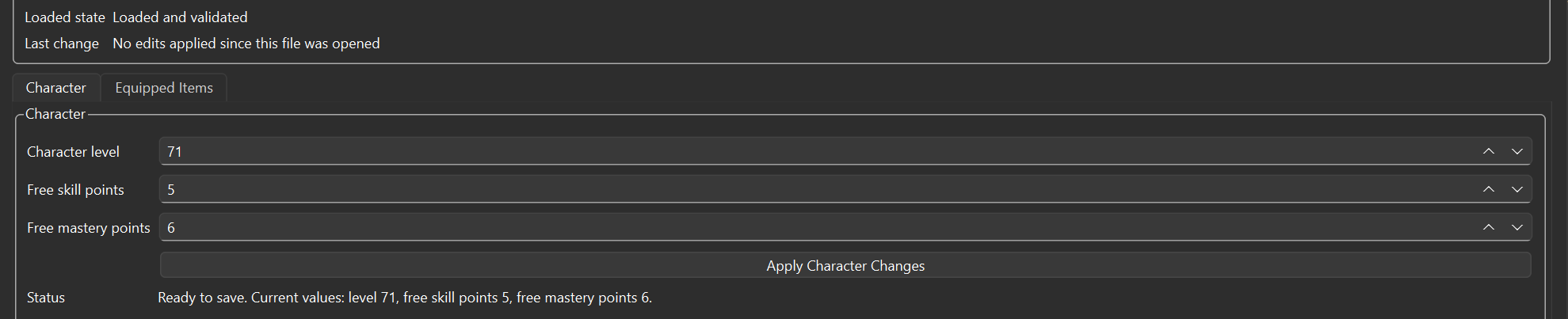This screenshot has width=1568, height=319.
Task: Click the 'Free skill points' label
Action: (75, 190)
